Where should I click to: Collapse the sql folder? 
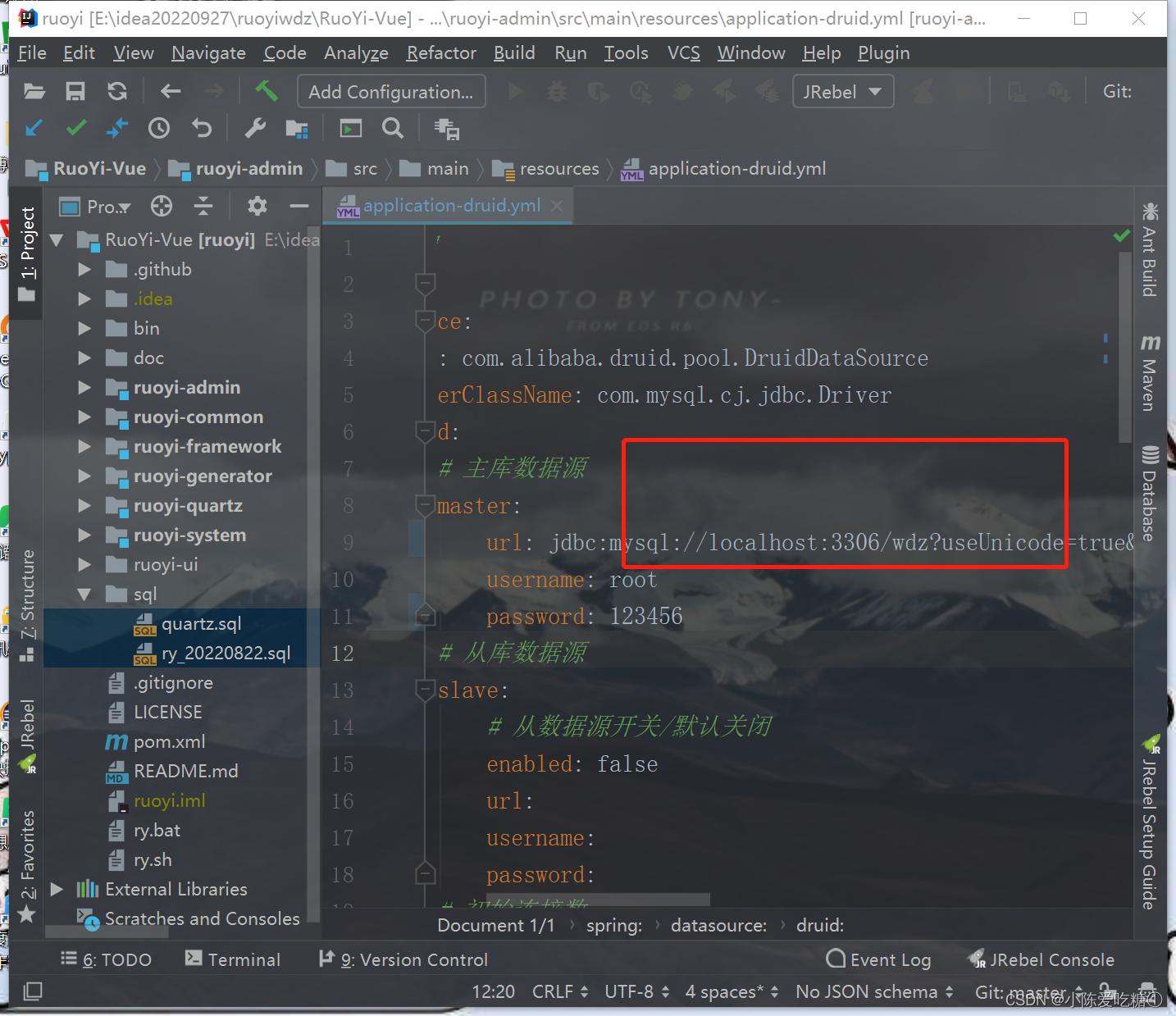[84, 594]
